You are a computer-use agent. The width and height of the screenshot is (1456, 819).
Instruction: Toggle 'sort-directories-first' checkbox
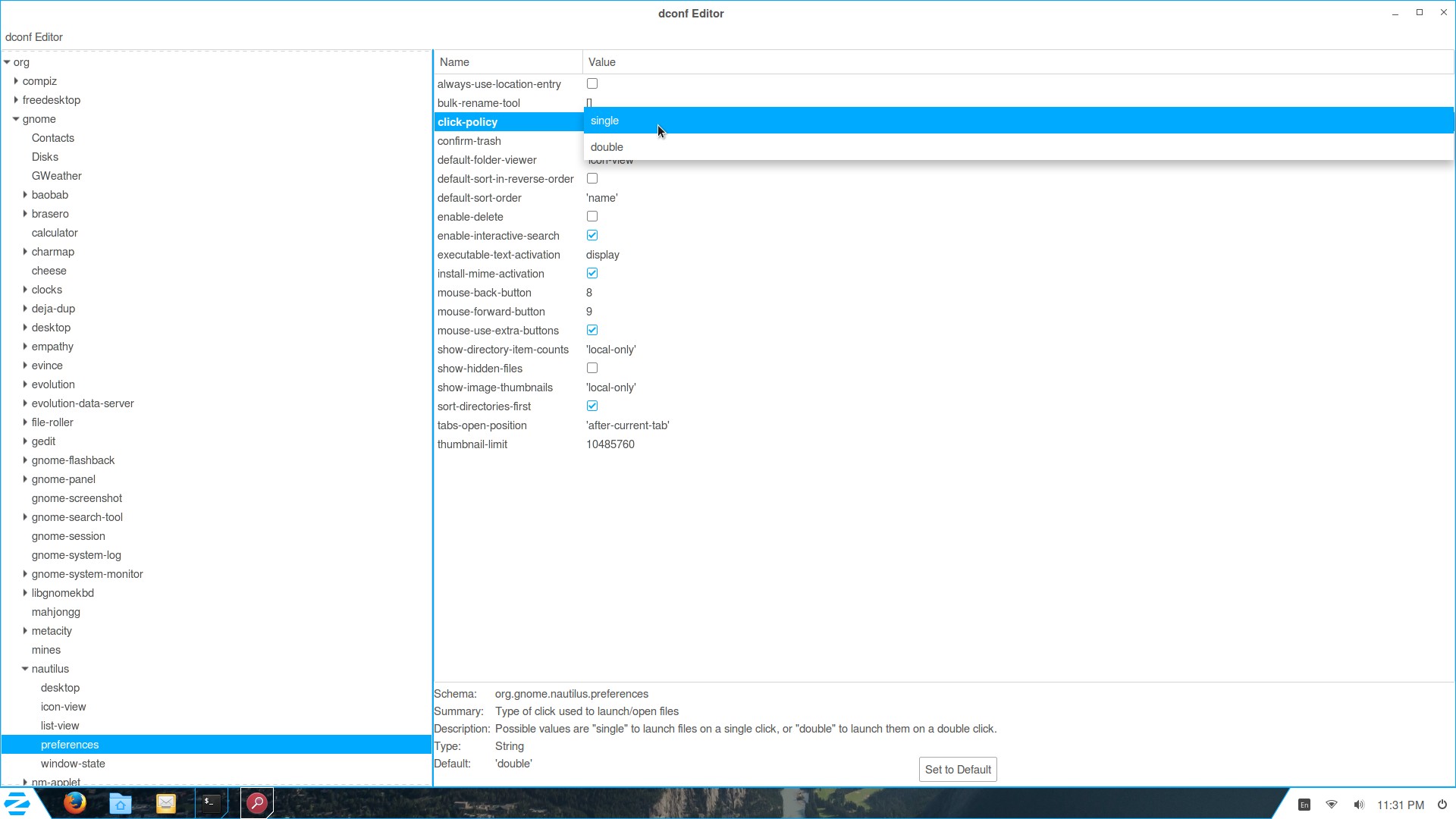point(592,406)
